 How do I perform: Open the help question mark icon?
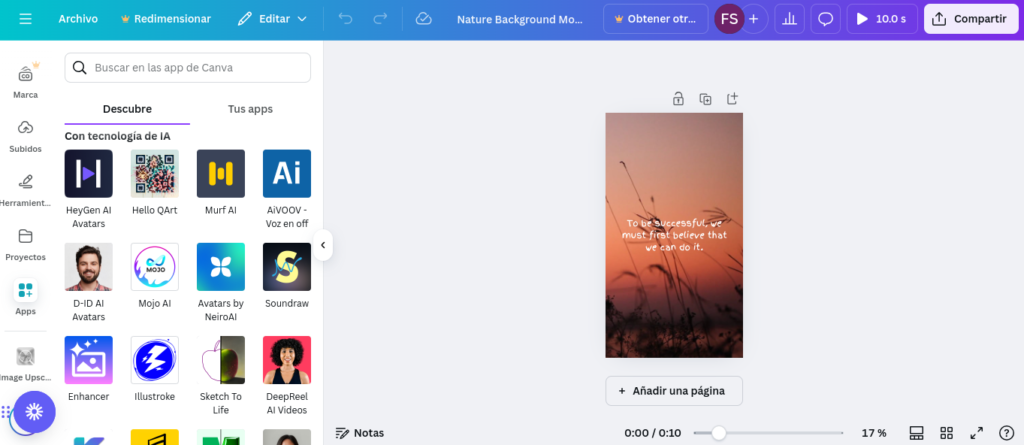click(x=1006, y=433)
